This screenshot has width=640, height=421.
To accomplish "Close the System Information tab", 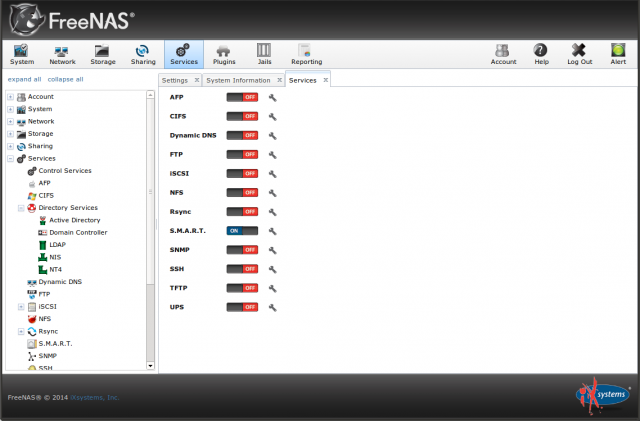I will [280, 80].
